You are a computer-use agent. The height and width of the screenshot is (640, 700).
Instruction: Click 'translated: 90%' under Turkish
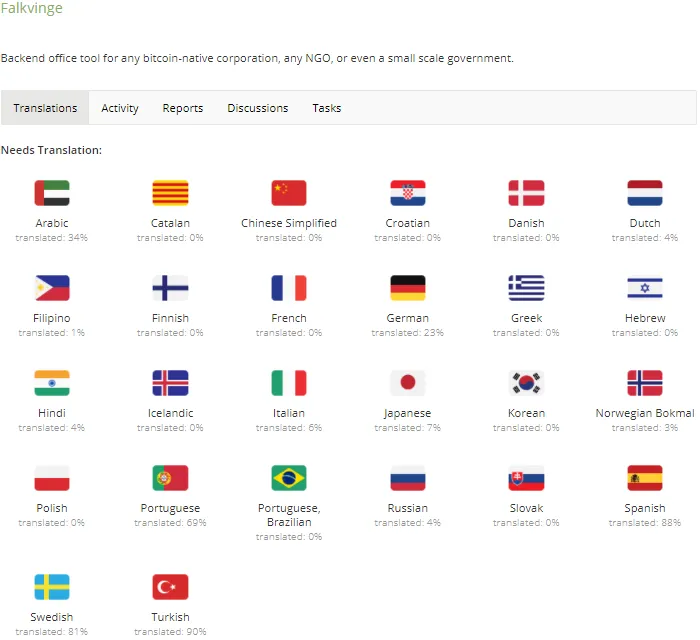coord(170,632)
